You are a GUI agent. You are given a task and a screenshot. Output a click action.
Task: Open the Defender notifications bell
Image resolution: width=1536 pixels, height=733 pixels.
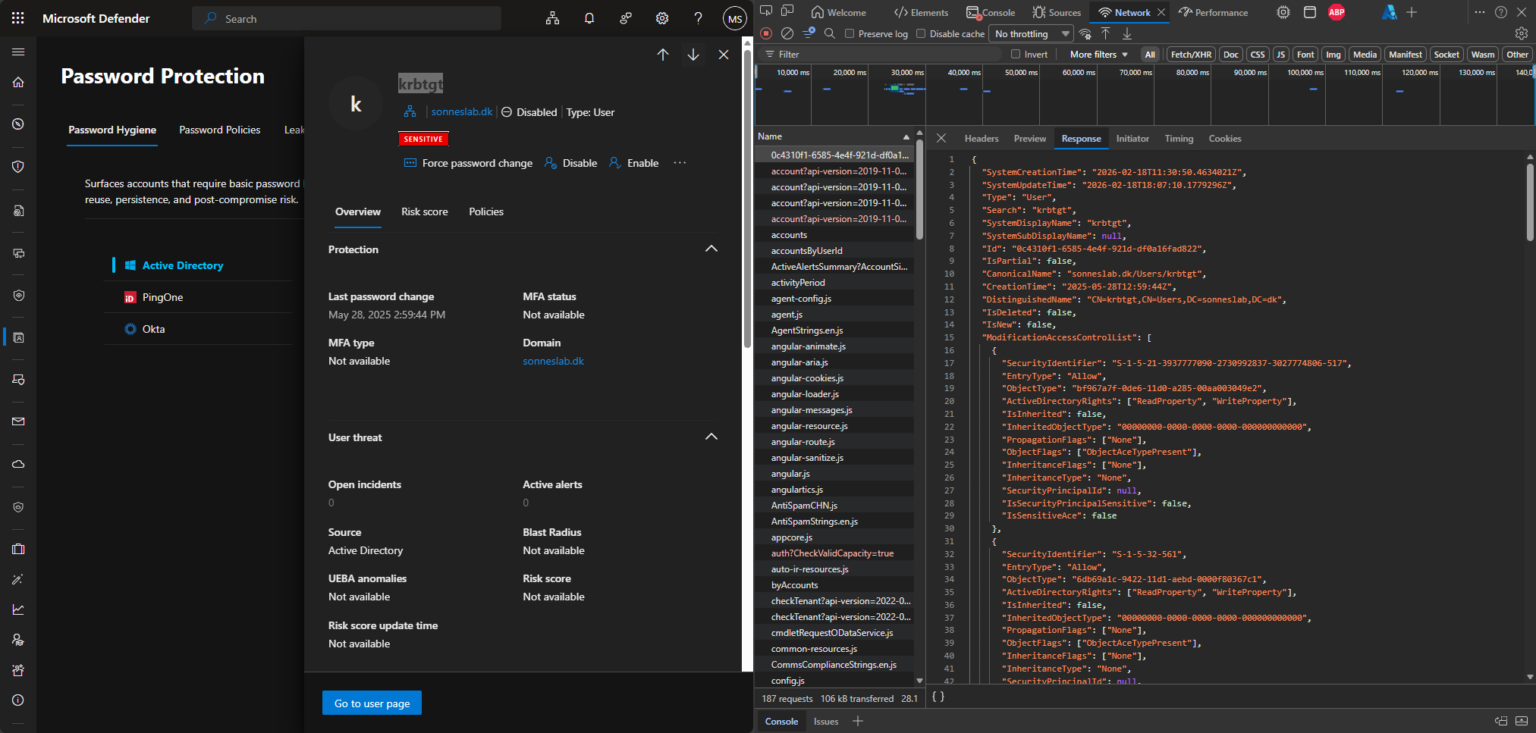tap(589, 18)
